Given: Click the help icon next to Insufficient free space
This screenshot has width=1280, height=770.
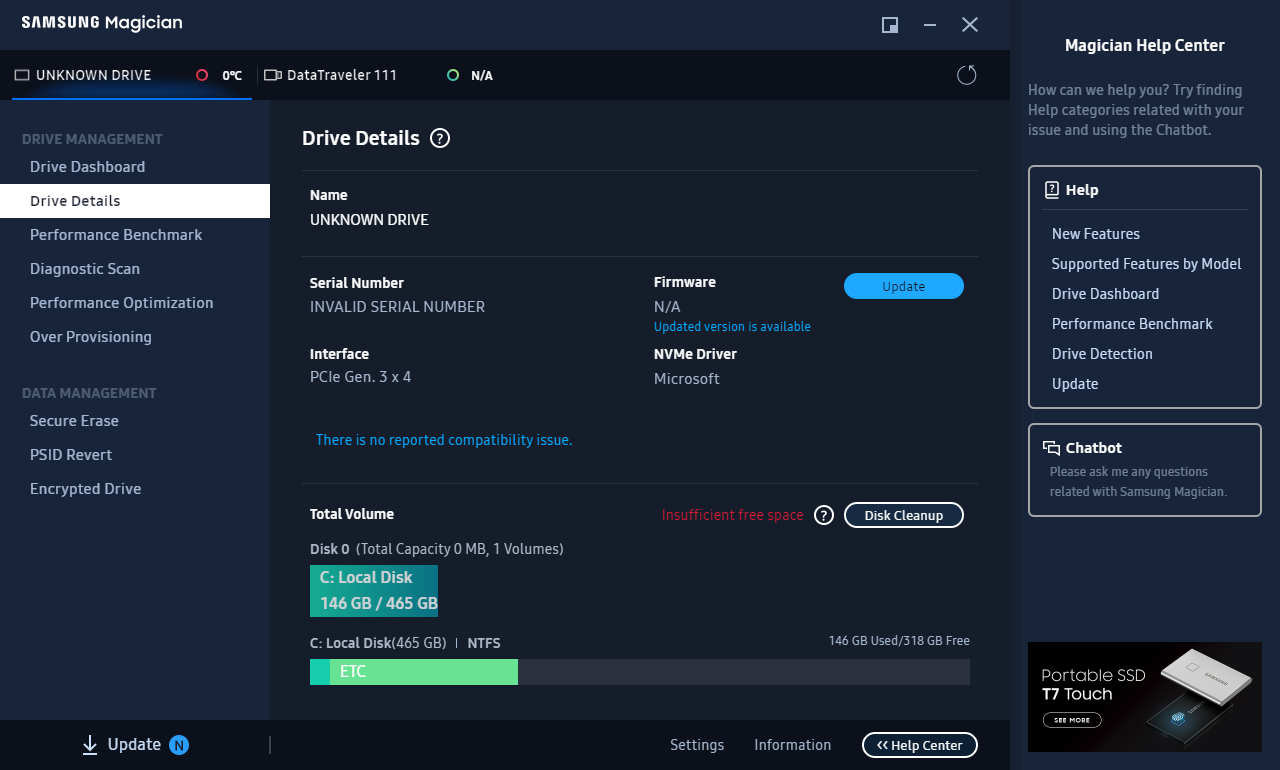Looking at the screenshot, I should tap(823, 515).
